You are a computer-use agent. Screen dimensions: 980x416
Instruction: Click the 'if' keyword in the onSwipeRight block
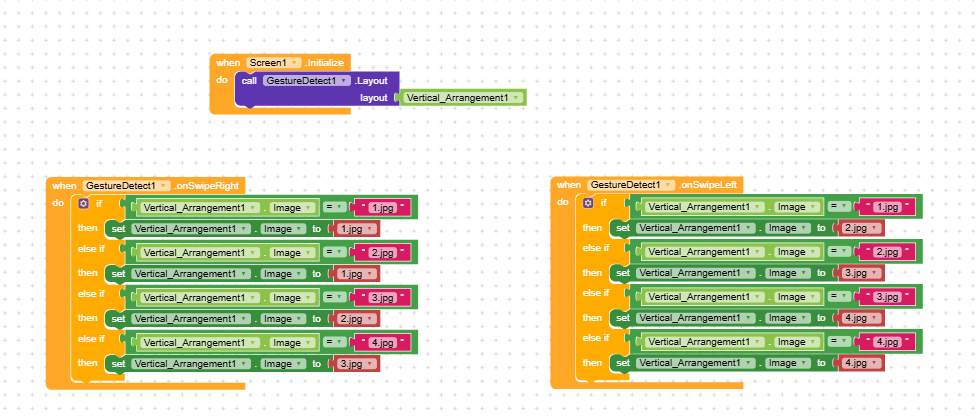click(x=99, y=204)
